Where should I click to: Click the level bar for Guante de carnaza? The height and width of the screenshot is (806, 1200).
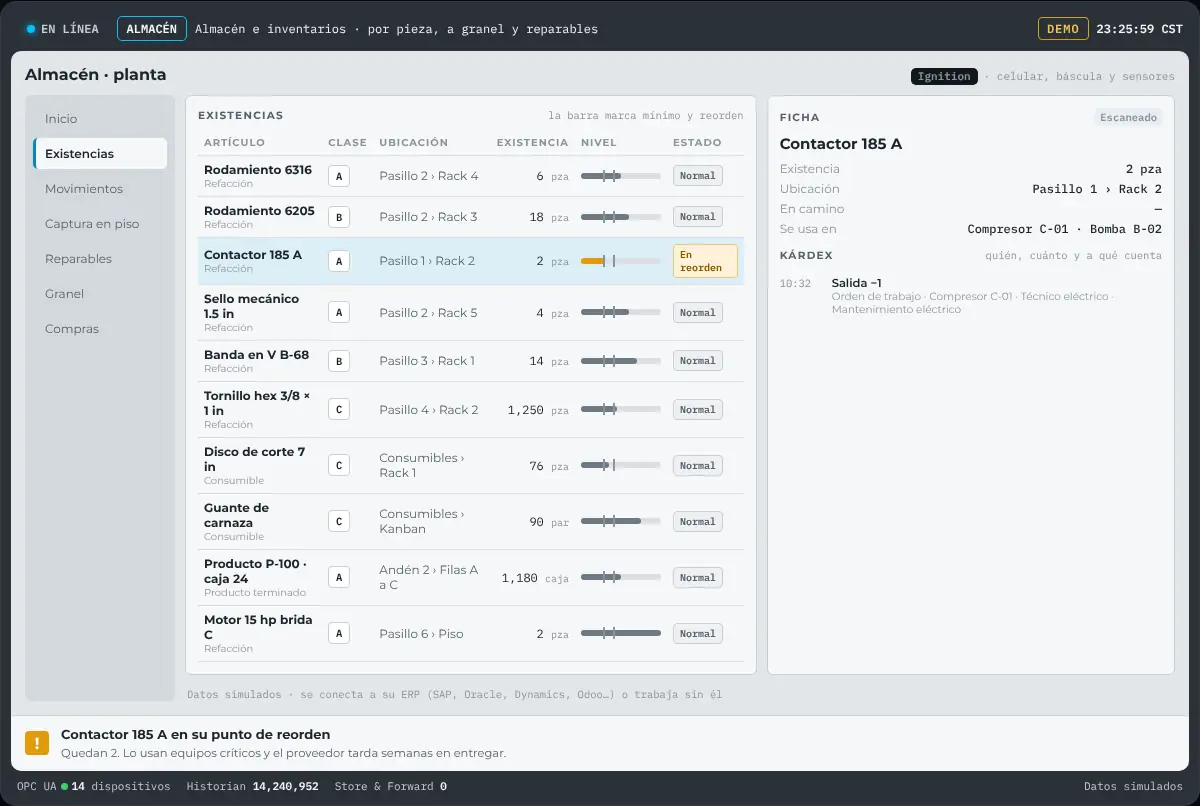[x=621, y=522]
